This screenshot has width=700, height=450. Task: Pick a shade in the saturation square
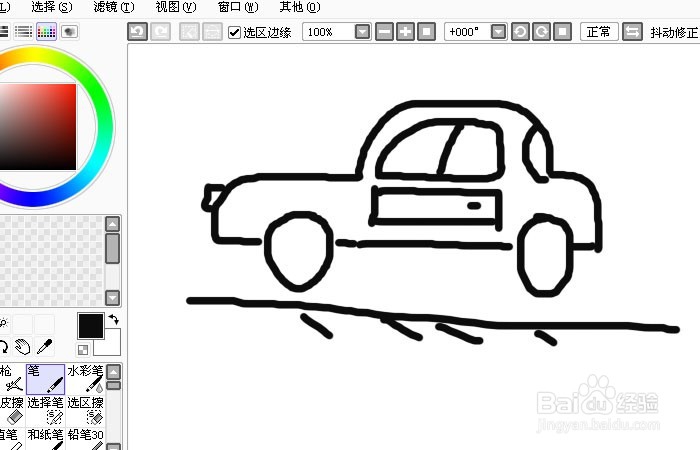(38, 127)
